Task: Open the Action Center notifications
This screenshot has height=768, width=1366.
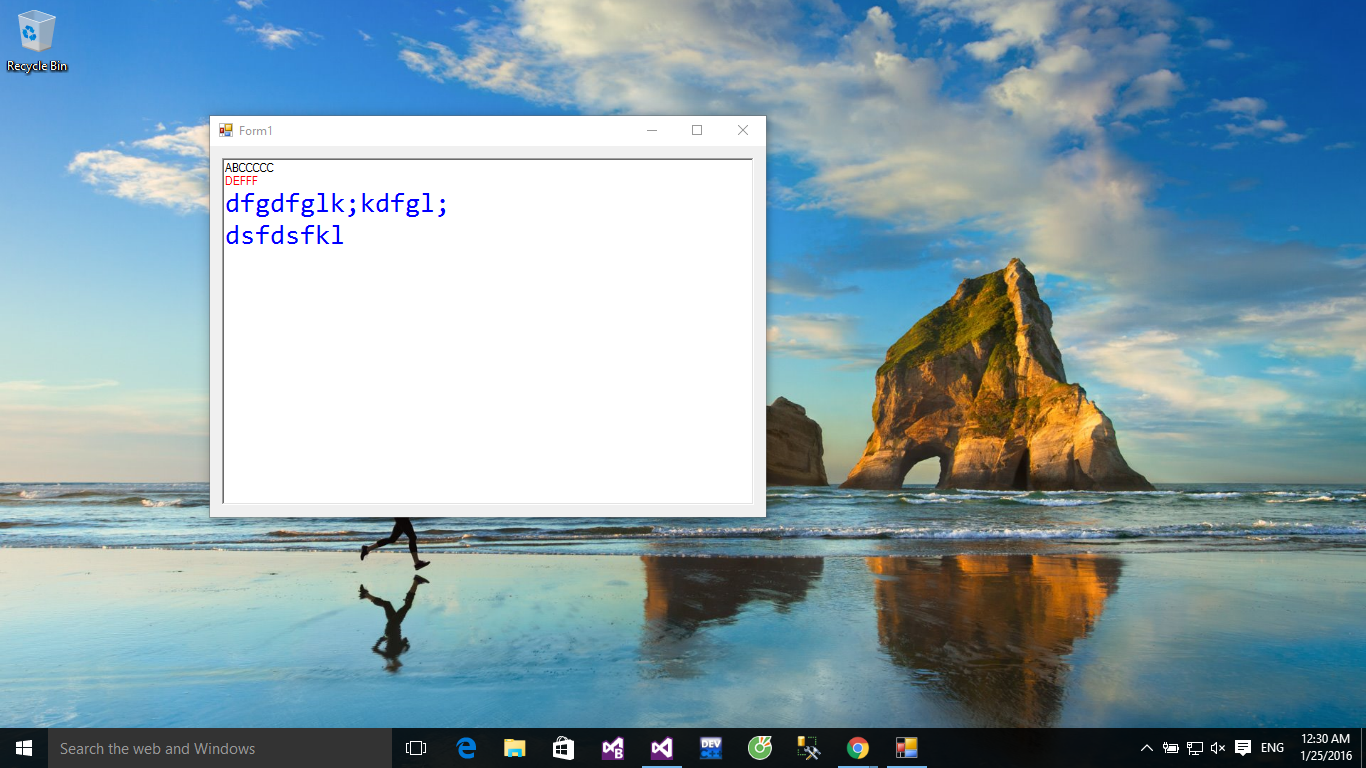Action: click(x=1243, y=748)
